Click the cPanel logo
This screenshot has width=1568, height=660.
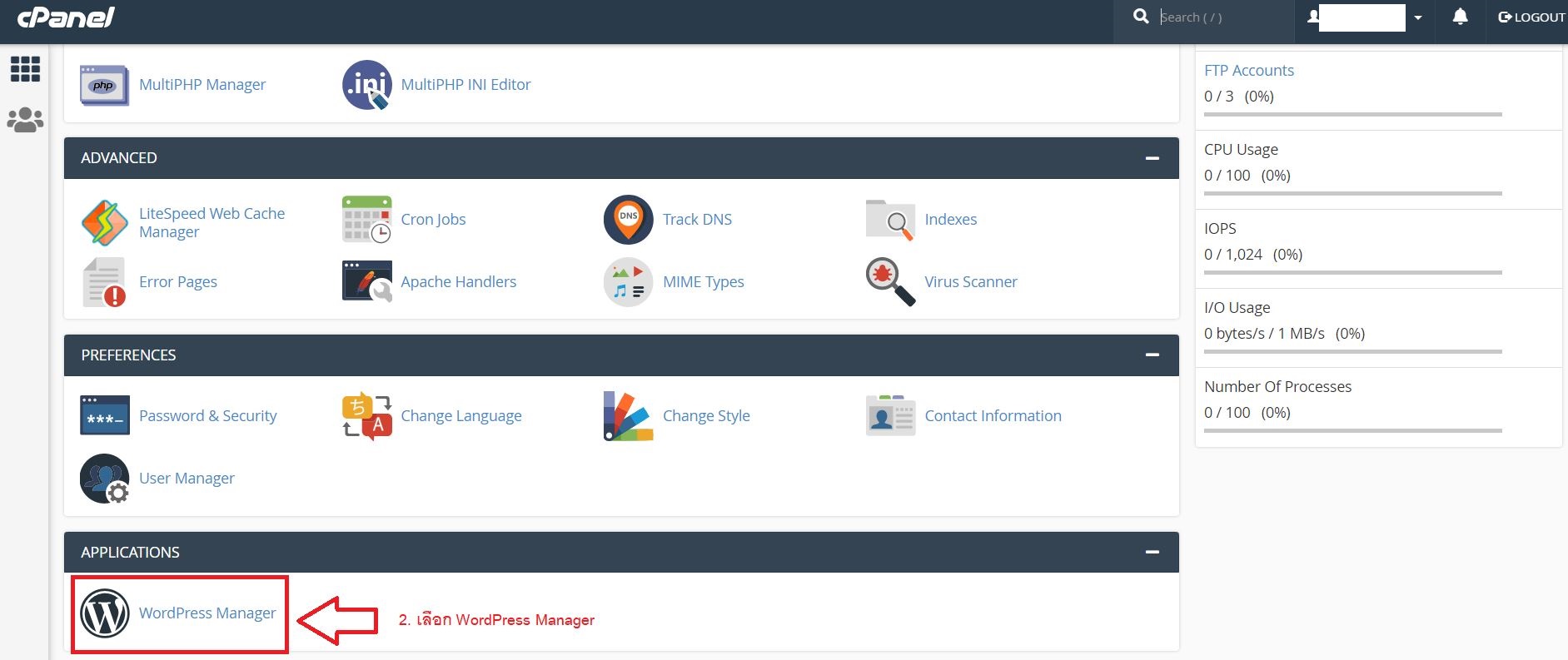coord(66,17)
